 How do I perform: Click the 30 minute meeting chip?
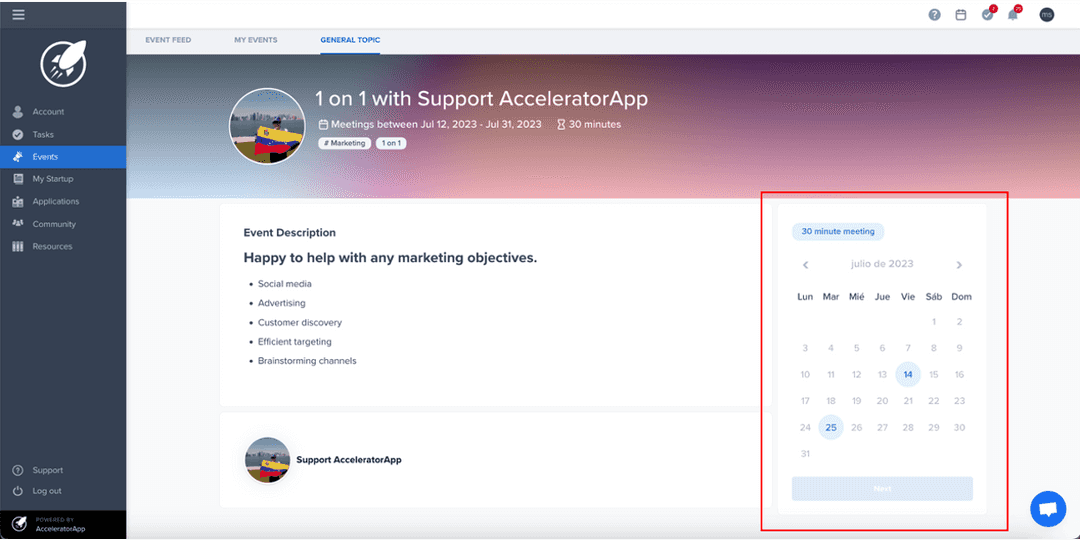pos(838,231)
